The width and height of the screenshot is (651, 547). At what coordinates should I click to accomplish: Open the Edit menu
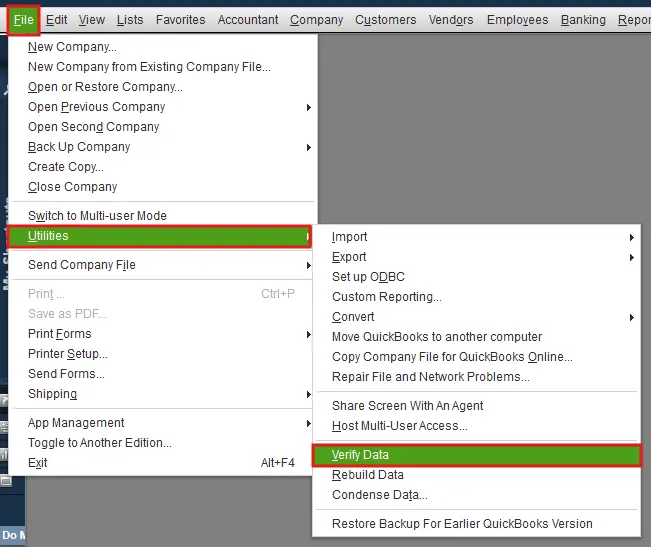(56, 20)
